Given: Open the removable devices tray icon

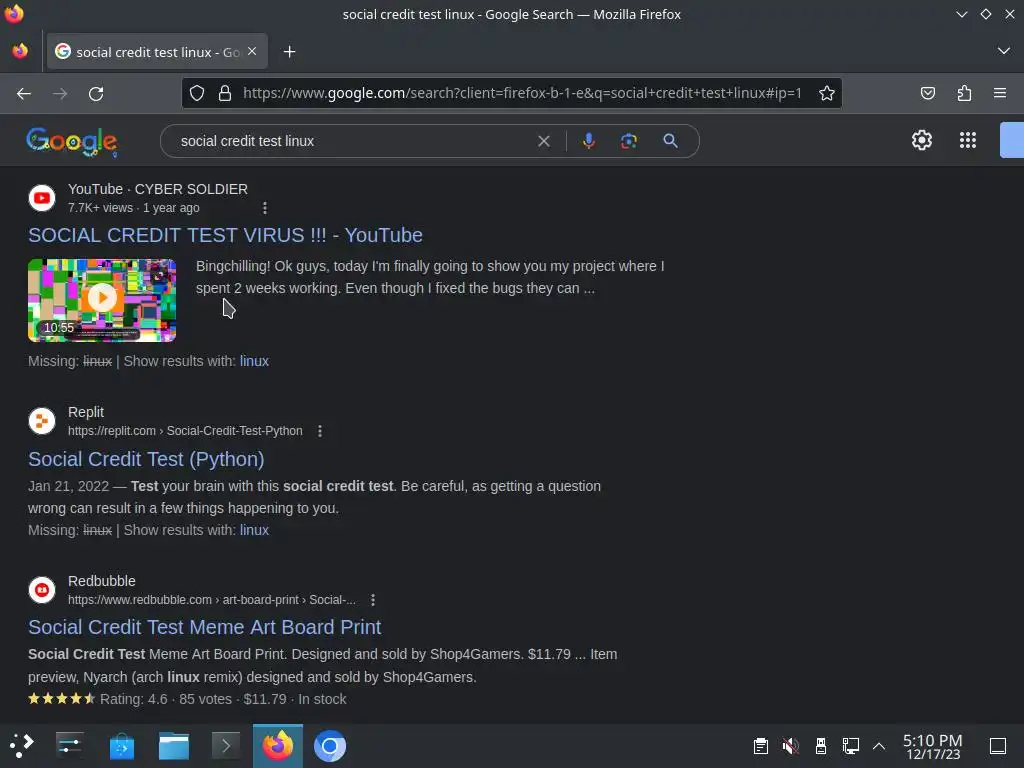Looking at the screenshot, I should tap(821, 745).
